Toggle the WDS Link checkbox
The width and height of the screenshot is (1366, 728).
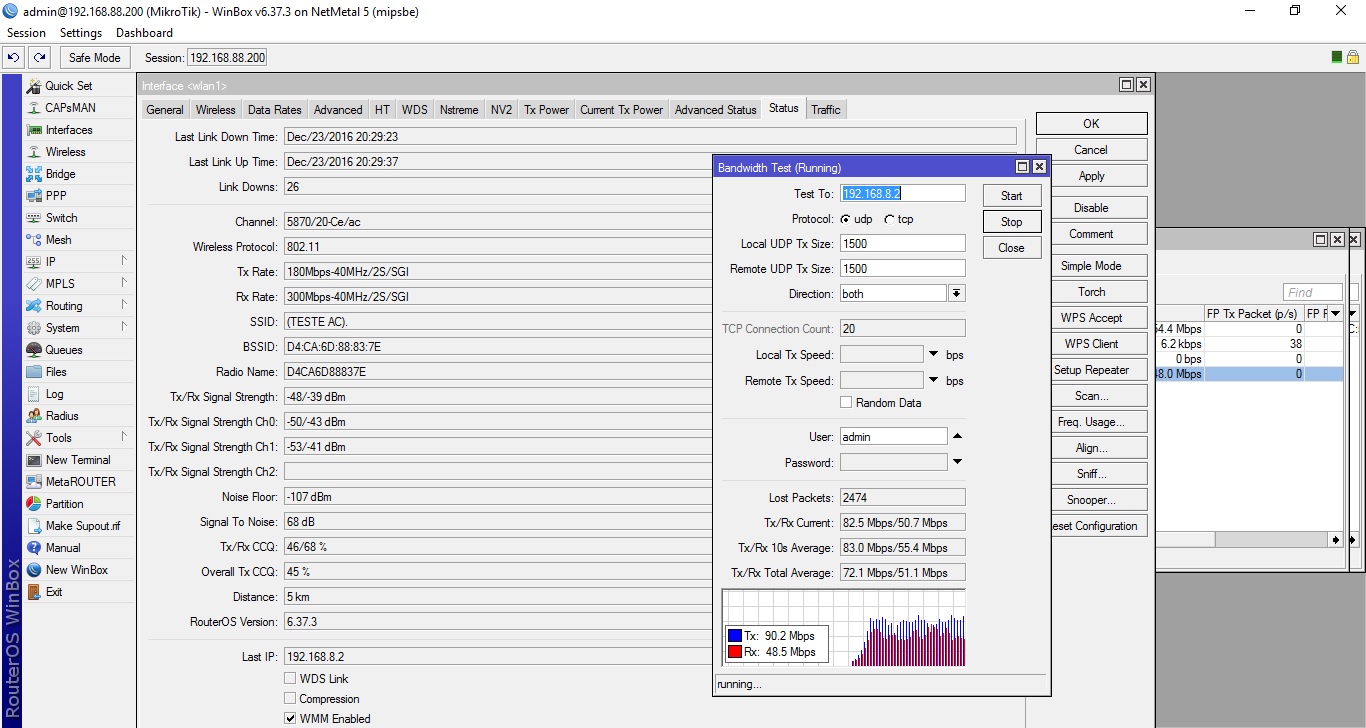pyautogui.click(x=290, y=679)
